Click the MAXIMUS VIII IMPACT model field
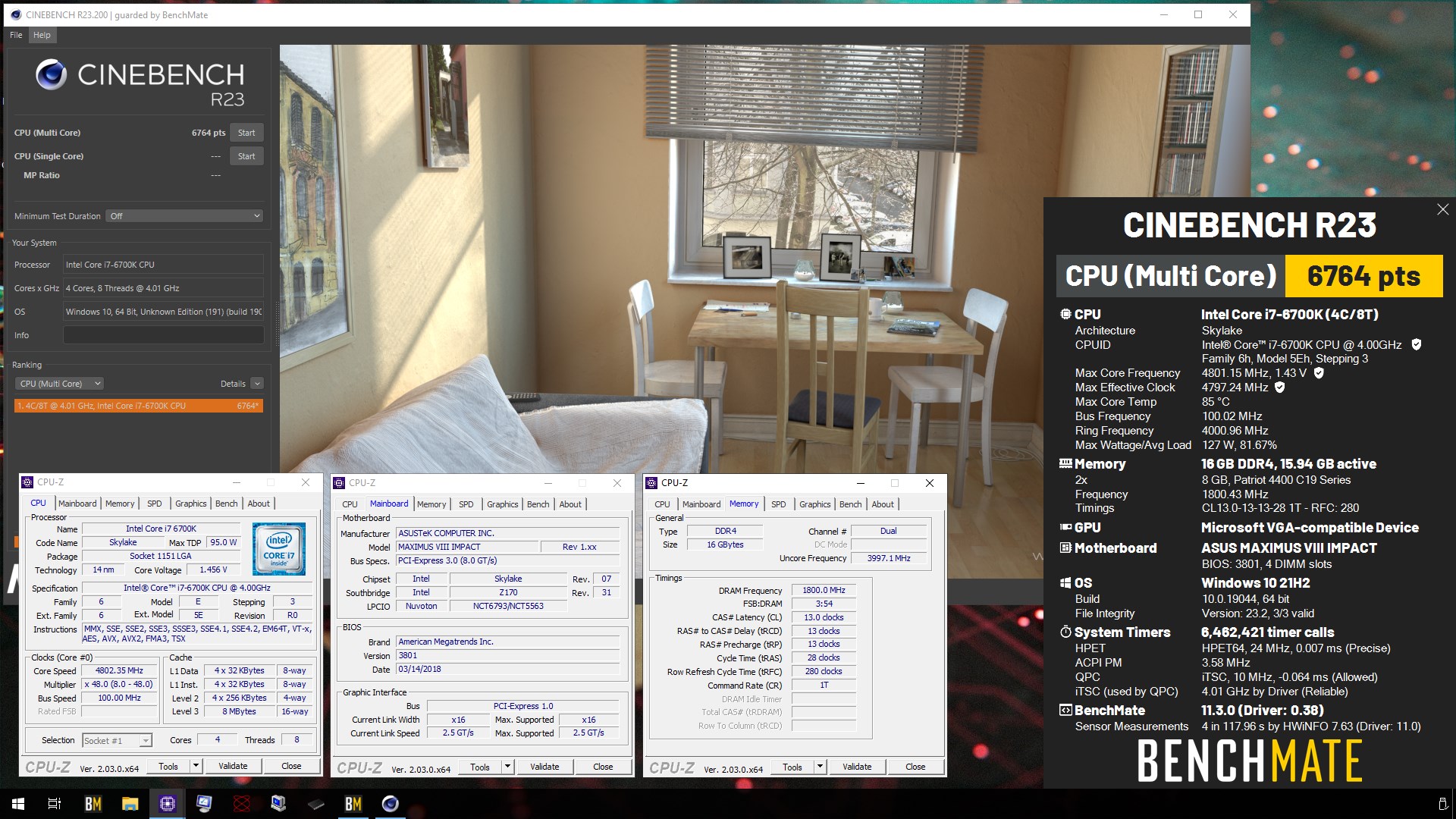1456x819 pixels. point(466,547)
